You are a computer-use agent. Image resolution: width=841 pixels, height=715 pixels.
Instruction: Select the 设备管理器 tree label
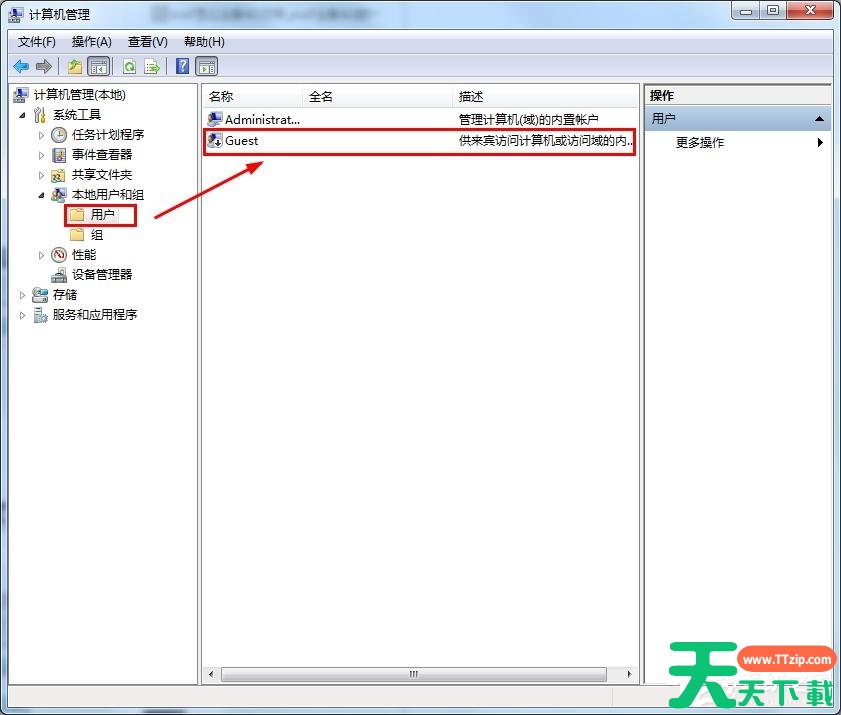[102, 275]
